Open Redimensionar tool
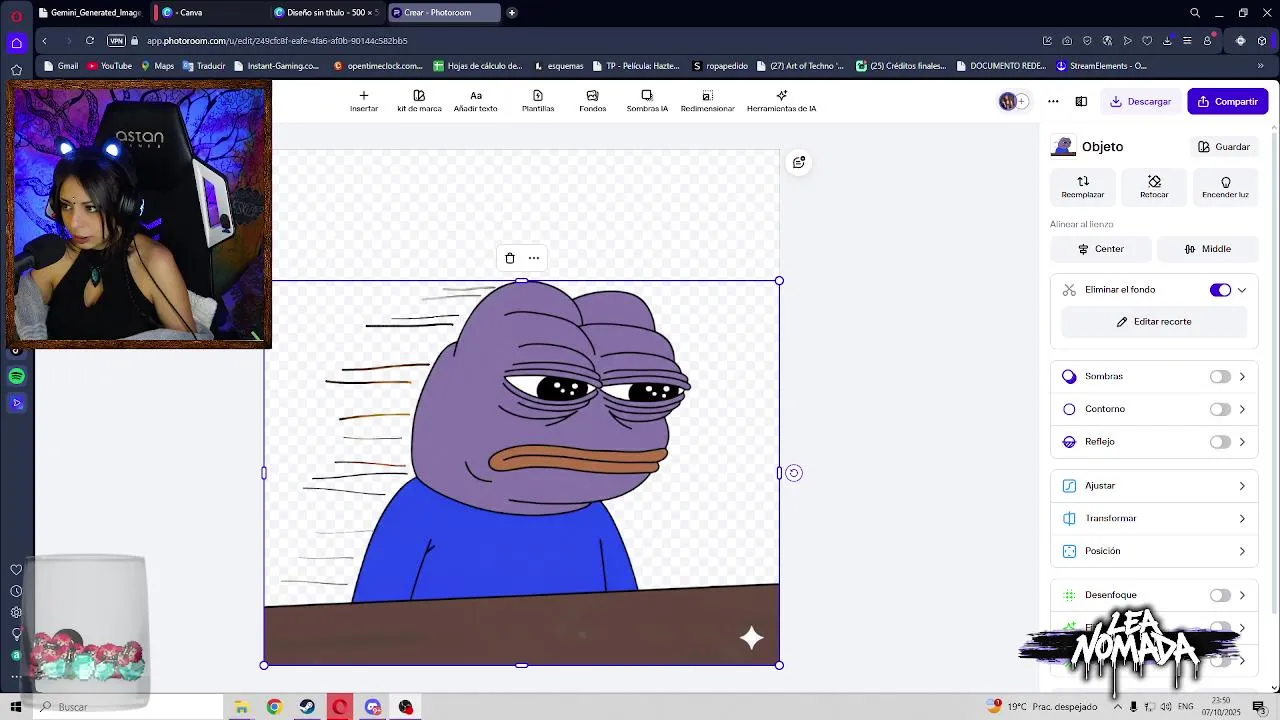The image size is (1280, 720). pyautogui.click(x=707, y=101)
